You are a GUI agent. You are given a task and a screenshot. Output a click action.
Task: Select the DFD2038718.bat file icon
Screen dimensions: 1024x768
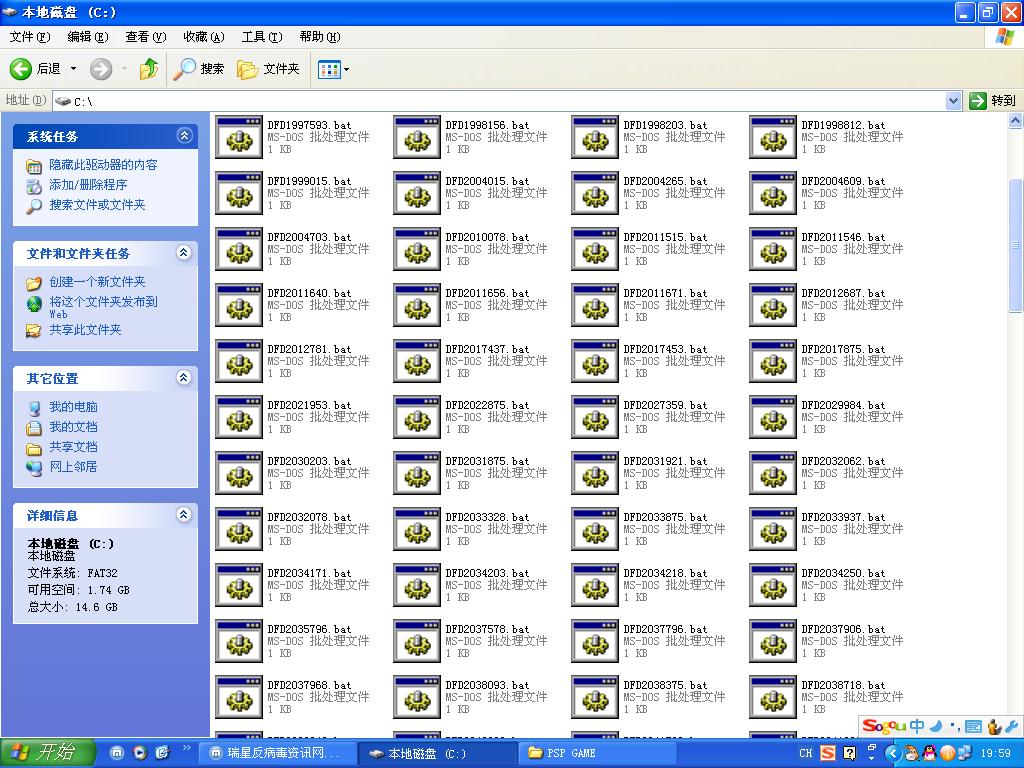[x=773, y=697]
